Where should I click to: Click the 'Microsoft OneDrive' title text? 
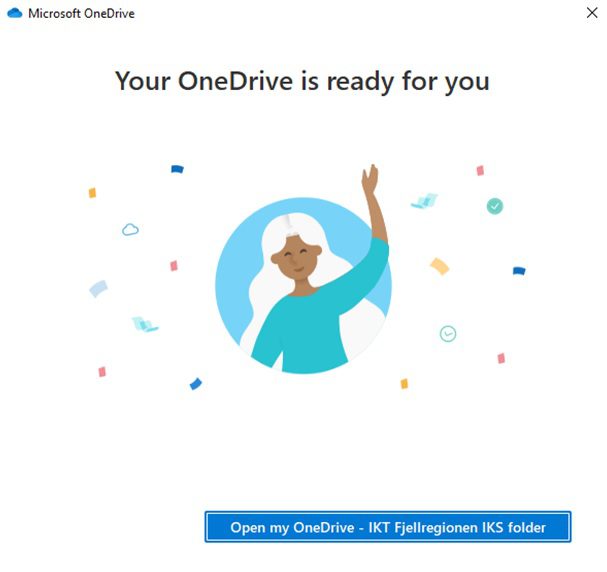pyautogui.click(x=81, y=14)
